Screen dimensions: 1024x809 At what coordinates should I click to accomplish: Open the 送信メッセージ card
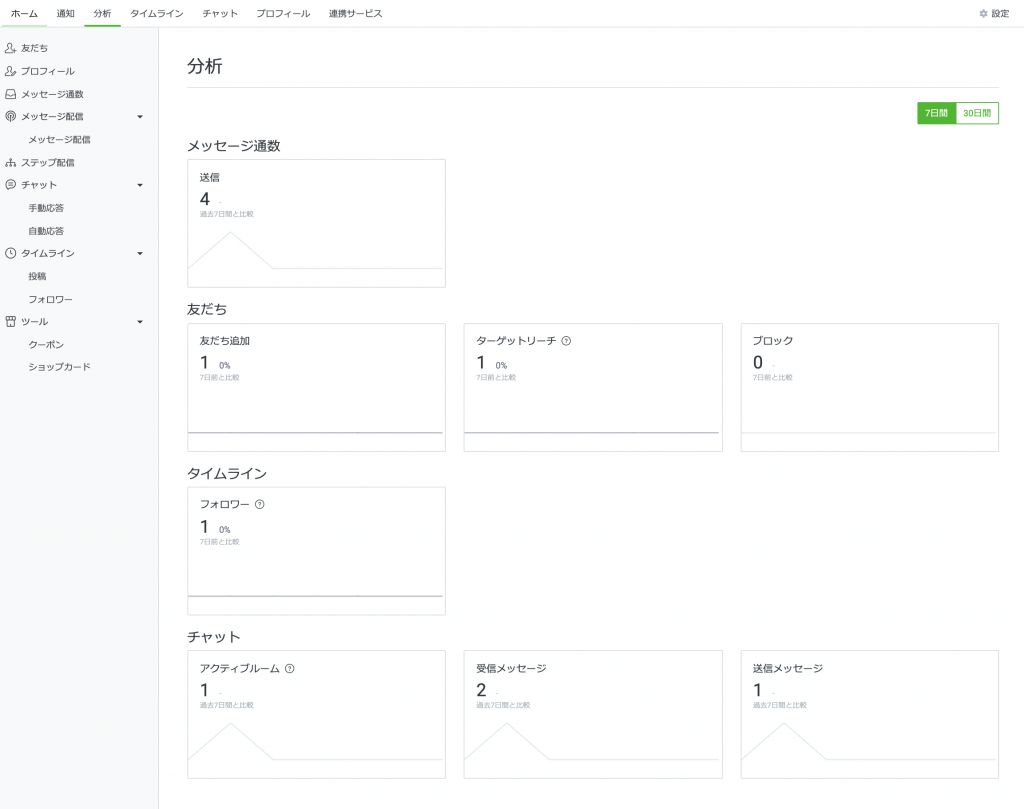870,714
